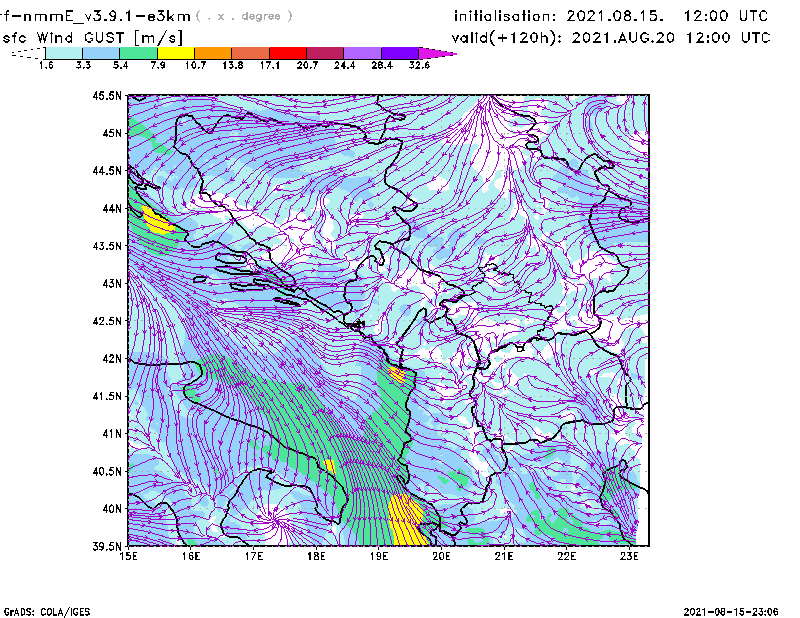Click the model name 'nmmE_v3.9.1-e3km' text
800x618 pixels.
[104, 16]
